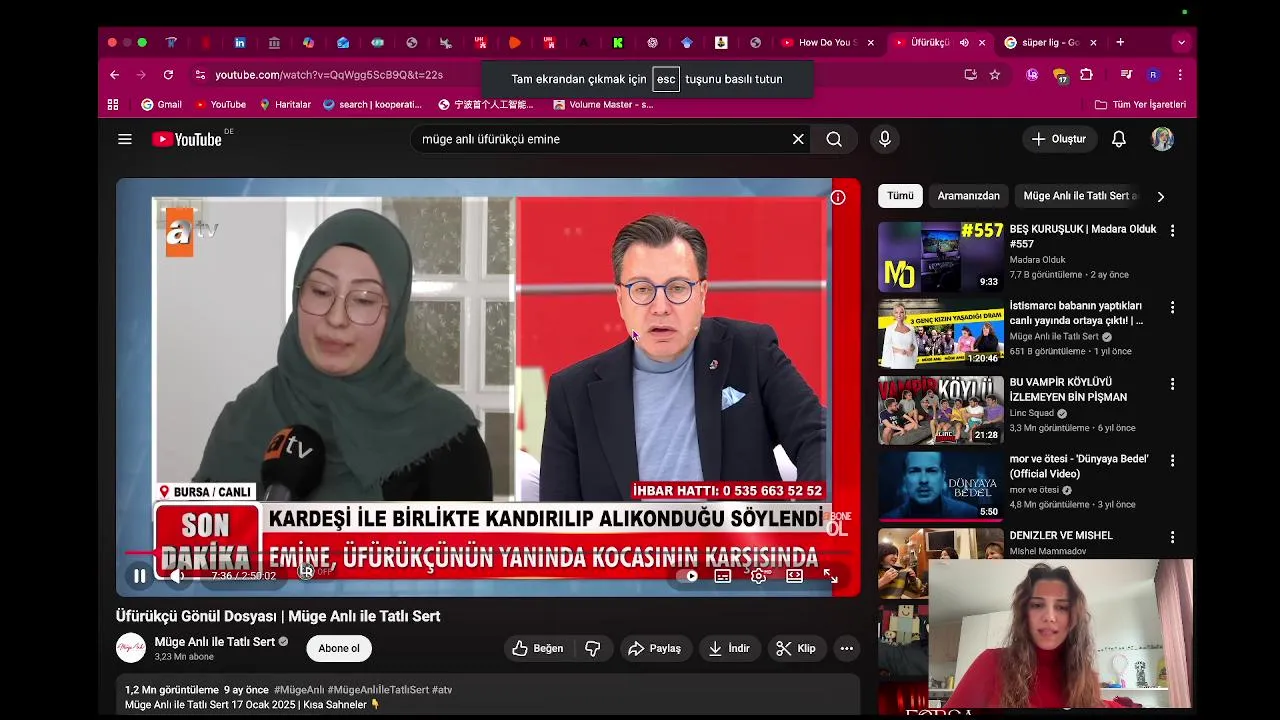1280x720 pixels.
Task: Show more filter chips with the arrow
Action: (x=1160, y=197)
